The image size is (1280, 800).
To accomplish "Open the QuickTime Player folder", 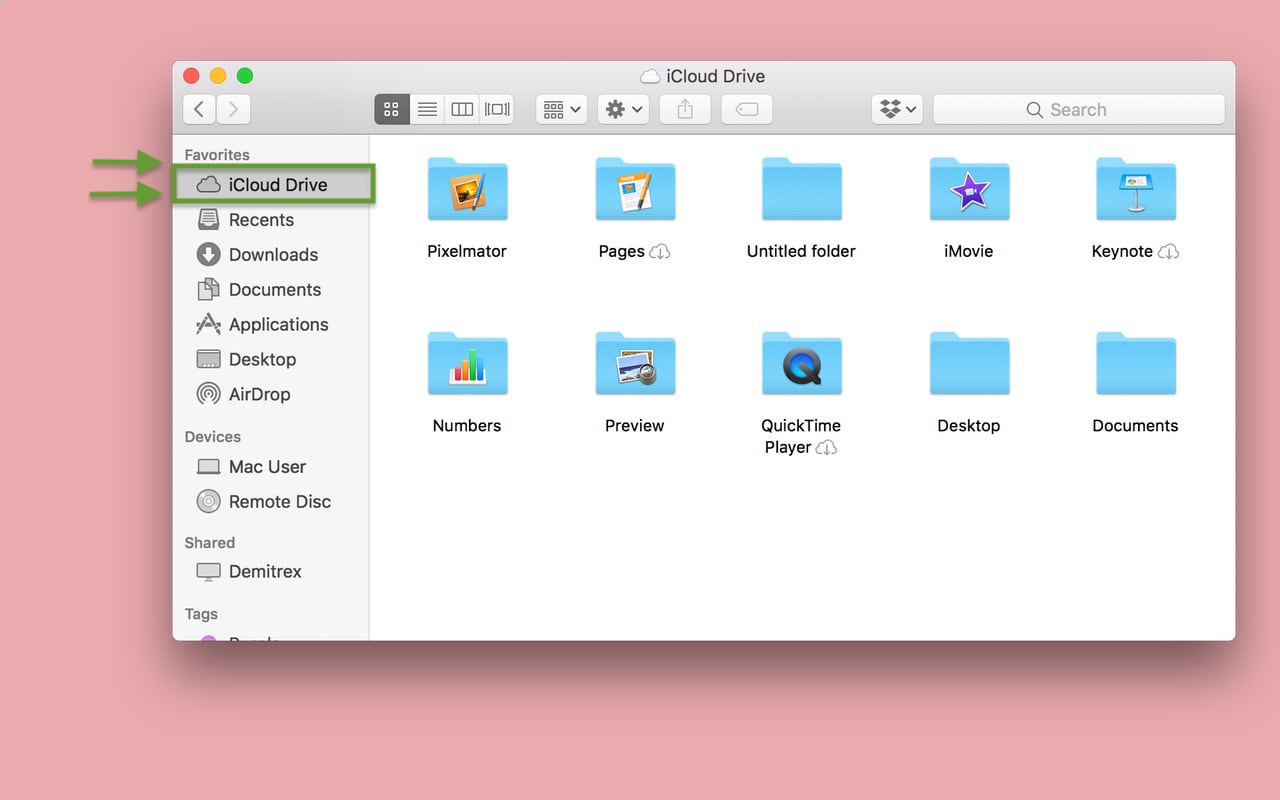I will (x=801, y=363).
